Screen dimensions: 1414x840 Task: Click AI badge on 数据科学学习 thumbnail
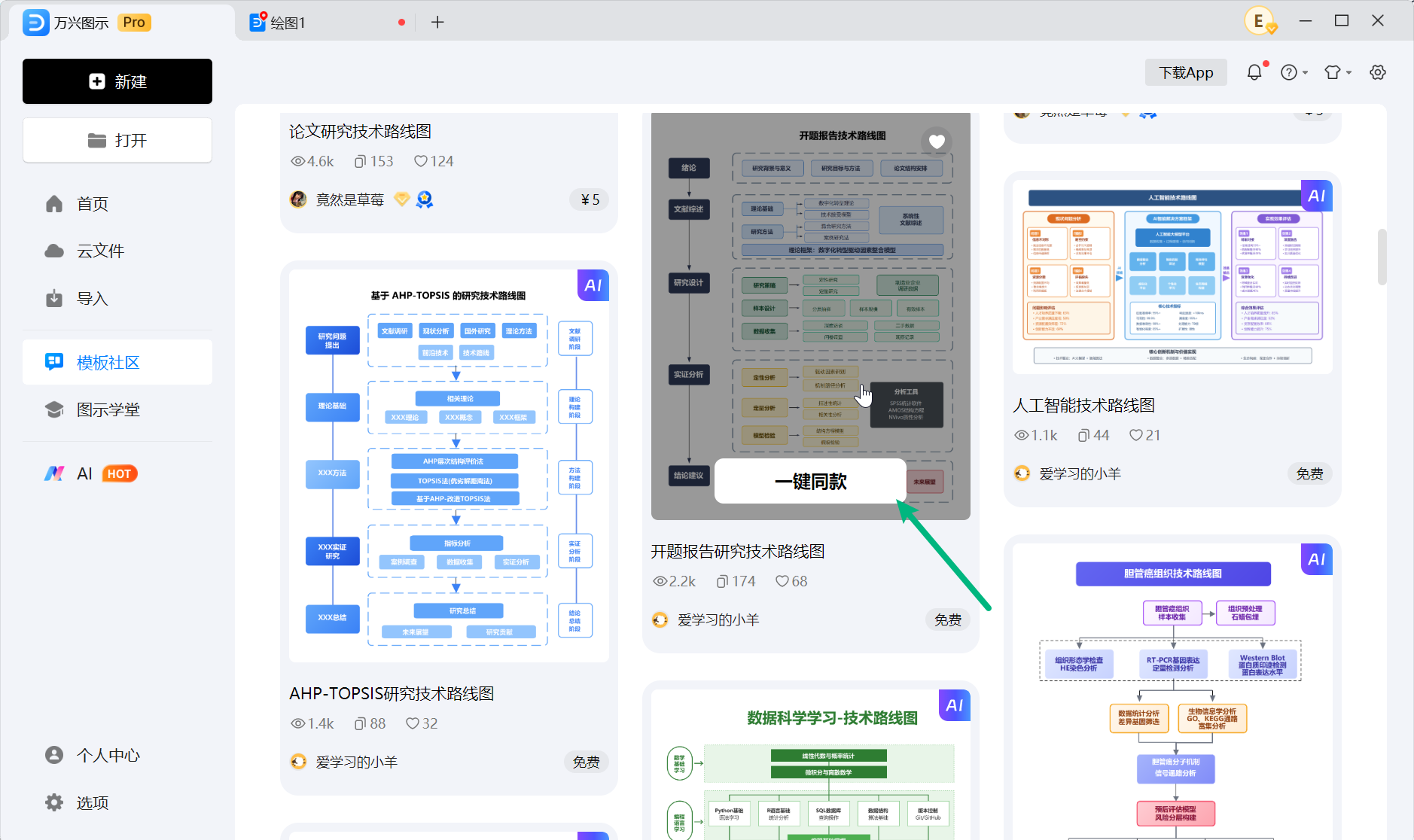[x=955, y=705]
